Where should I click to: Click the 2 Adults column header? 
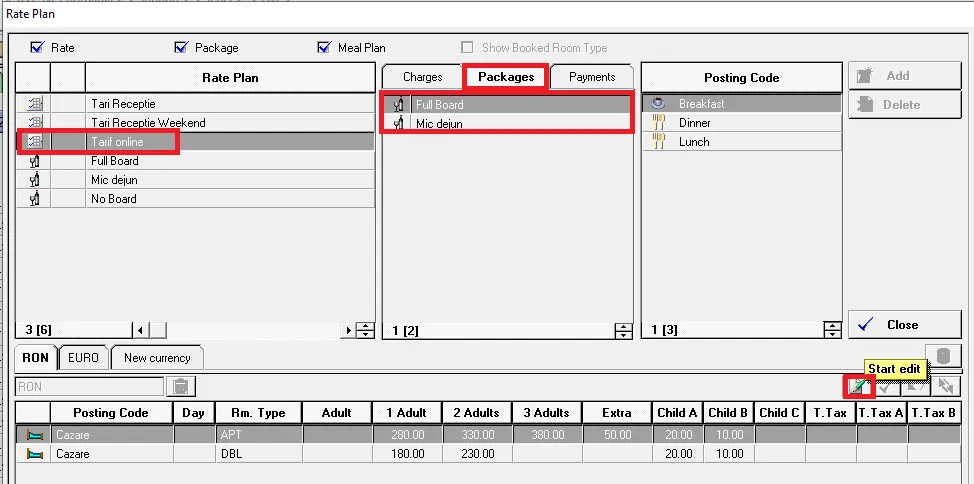click(x=477, y=413)
